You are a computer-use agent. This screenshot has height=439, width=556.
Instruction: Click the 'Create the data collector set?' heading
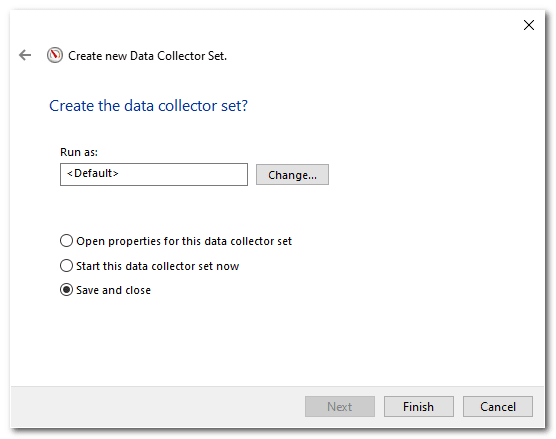tap(148, 106)
